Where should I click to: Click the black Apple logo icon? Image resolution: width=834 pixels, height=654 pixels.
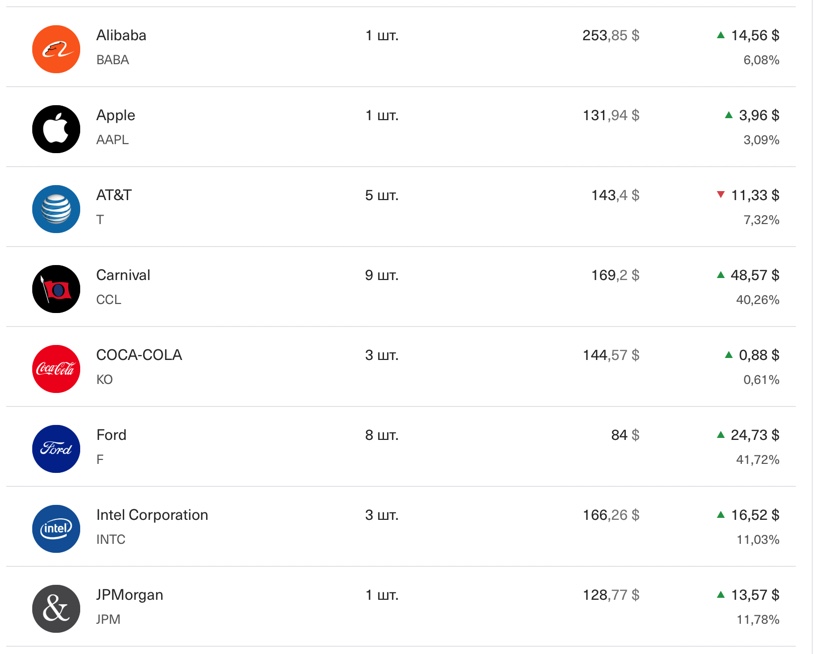(56, 129)
